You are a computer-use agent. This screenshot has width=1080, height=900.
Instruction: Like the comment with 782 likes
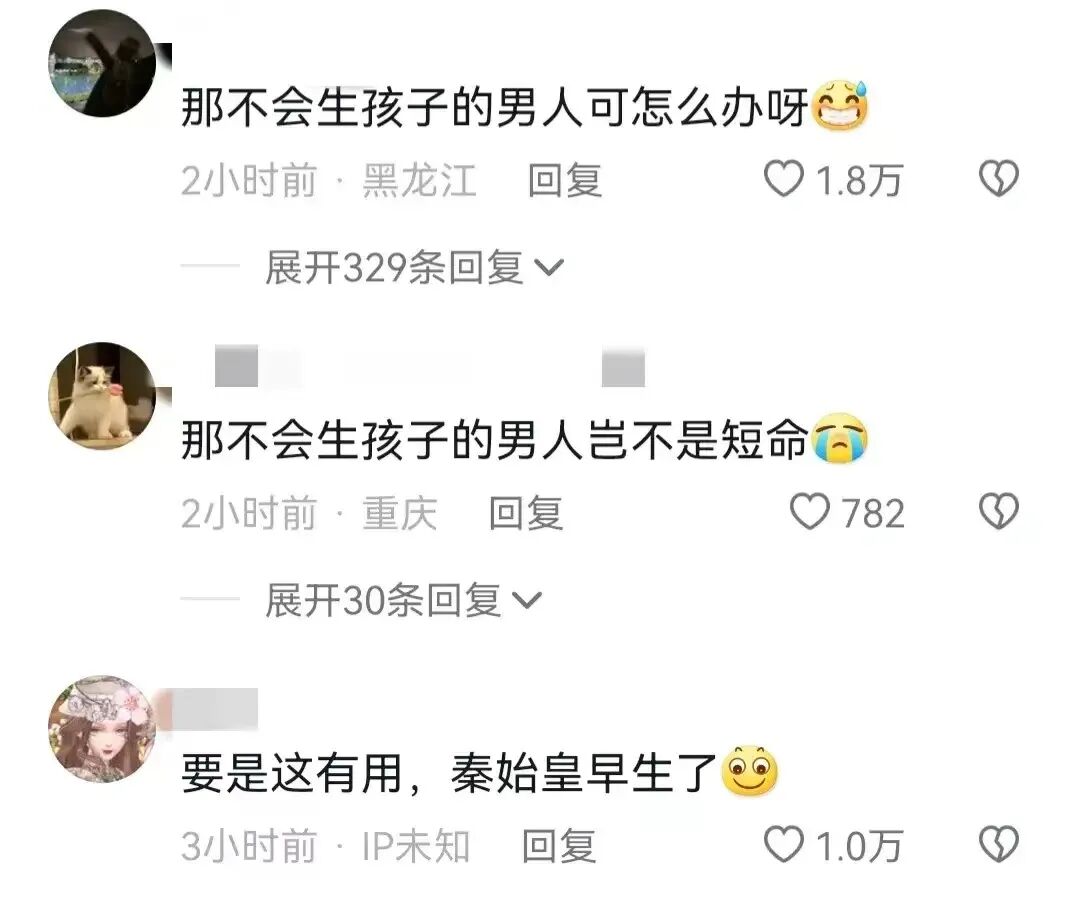tap(809, 512)
